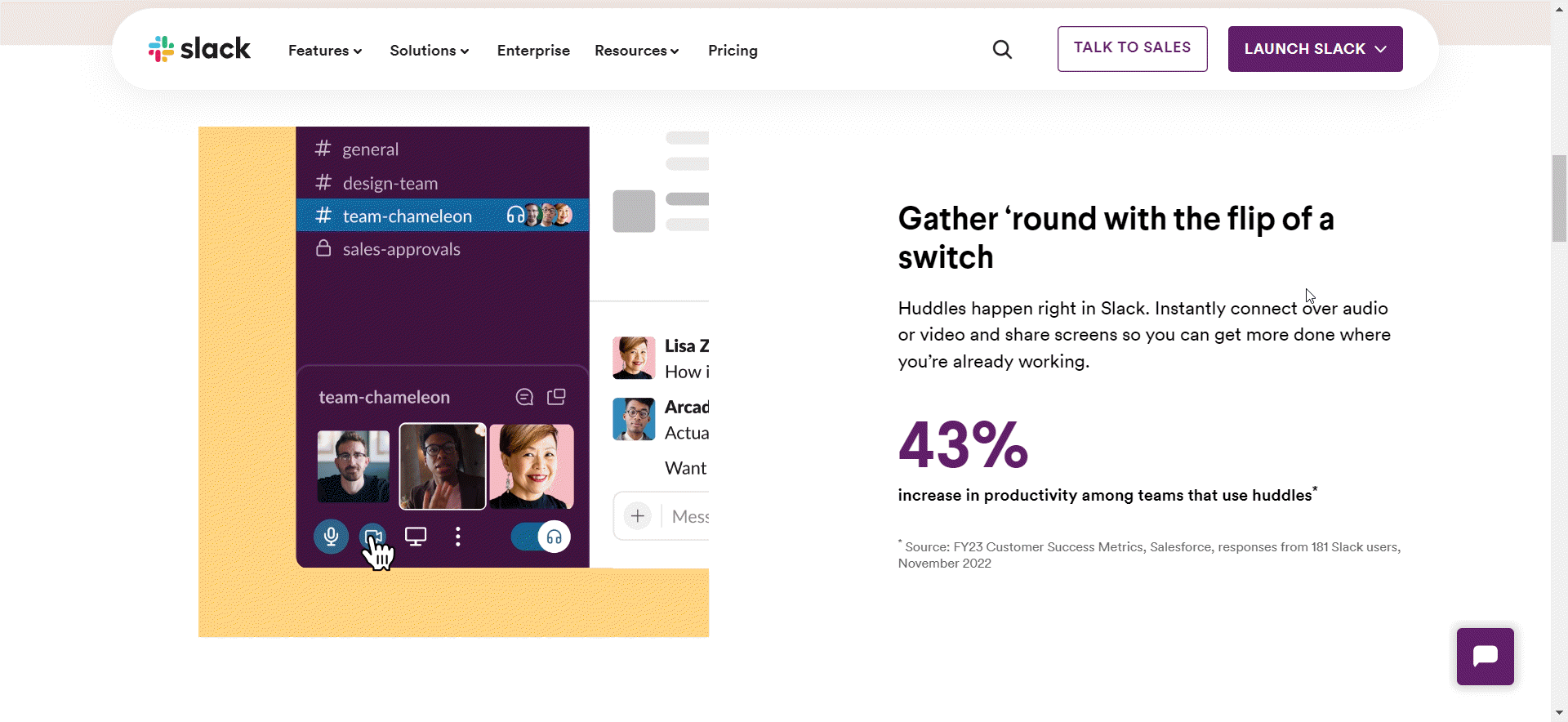Click the Talk to Sales button
Screen dimensions: 1568x722
tap(1132, 49)
